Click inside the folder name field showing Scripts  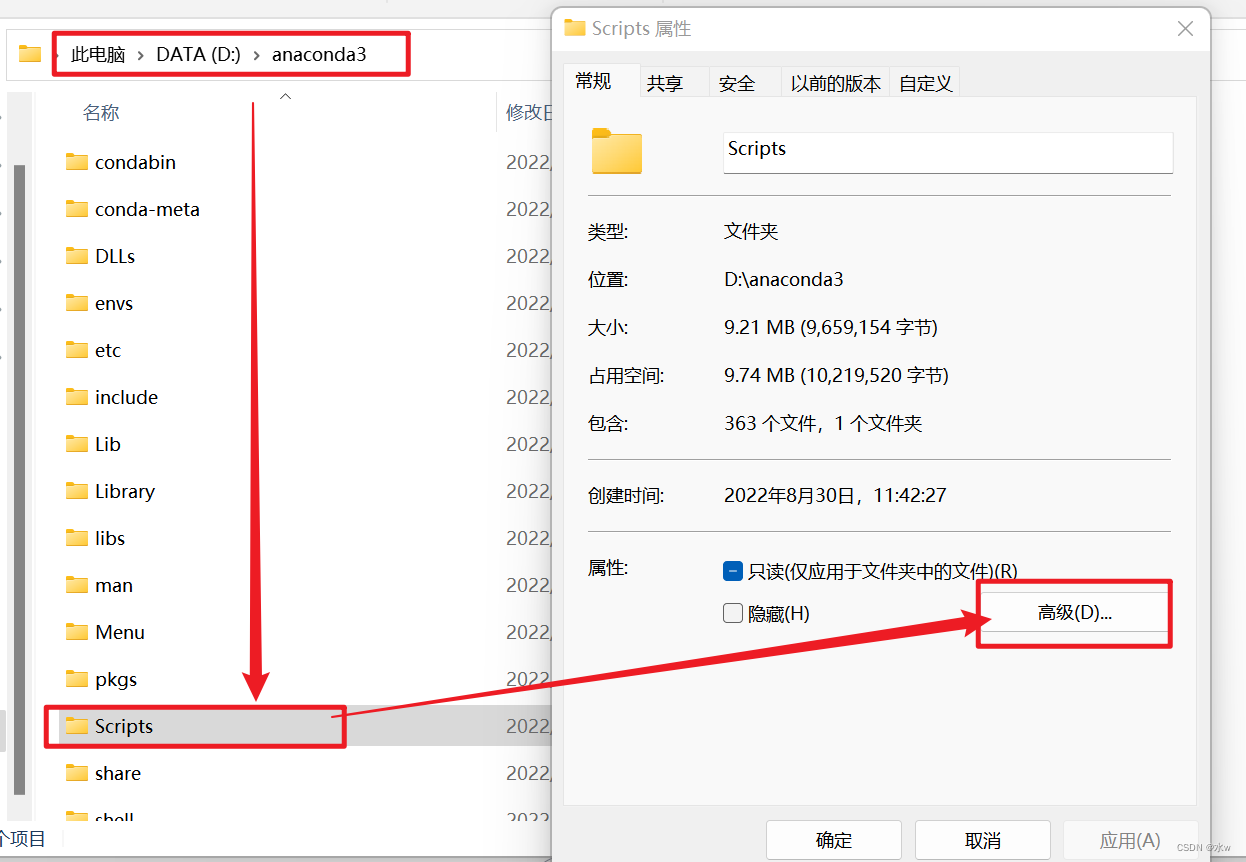tap(946, 152)
